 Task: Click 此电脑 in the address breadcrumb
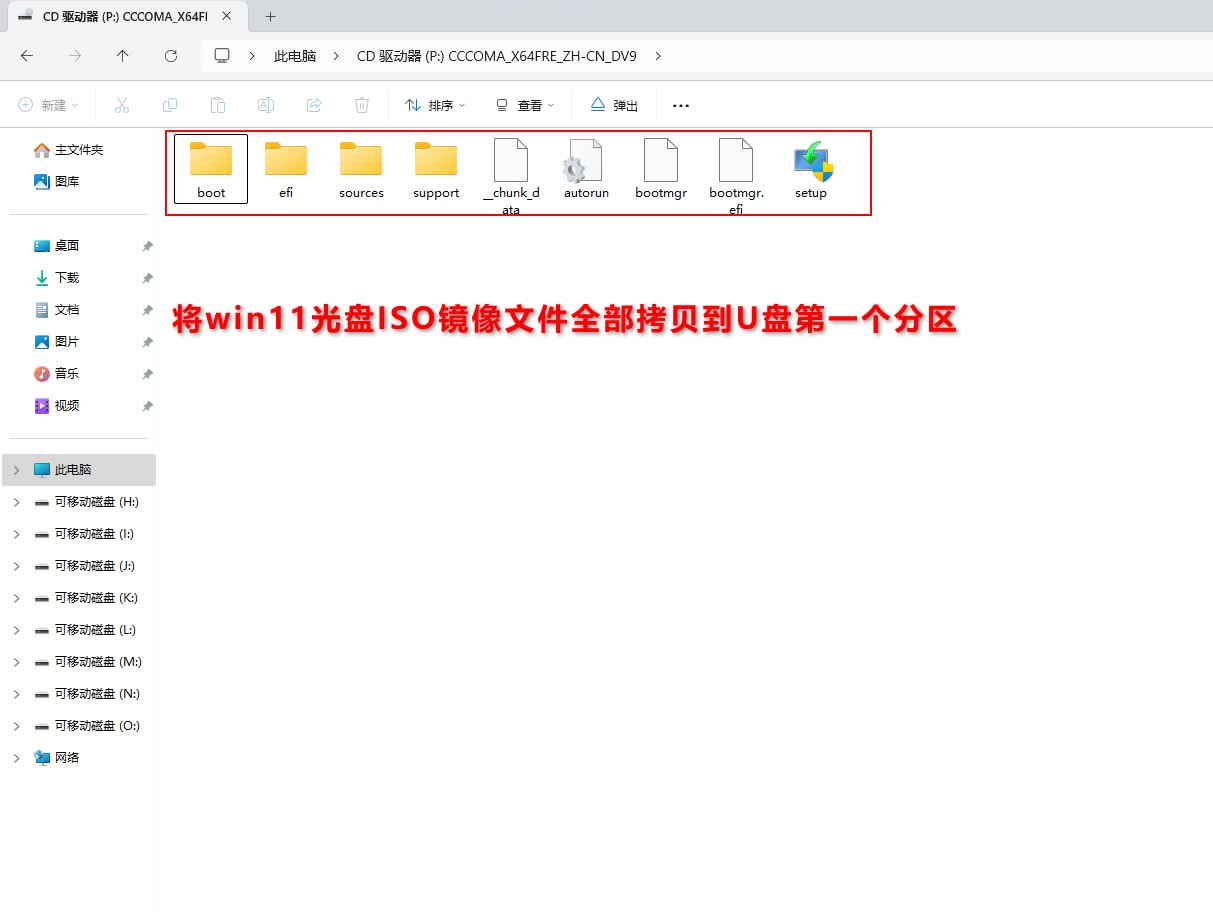[295, 56]
